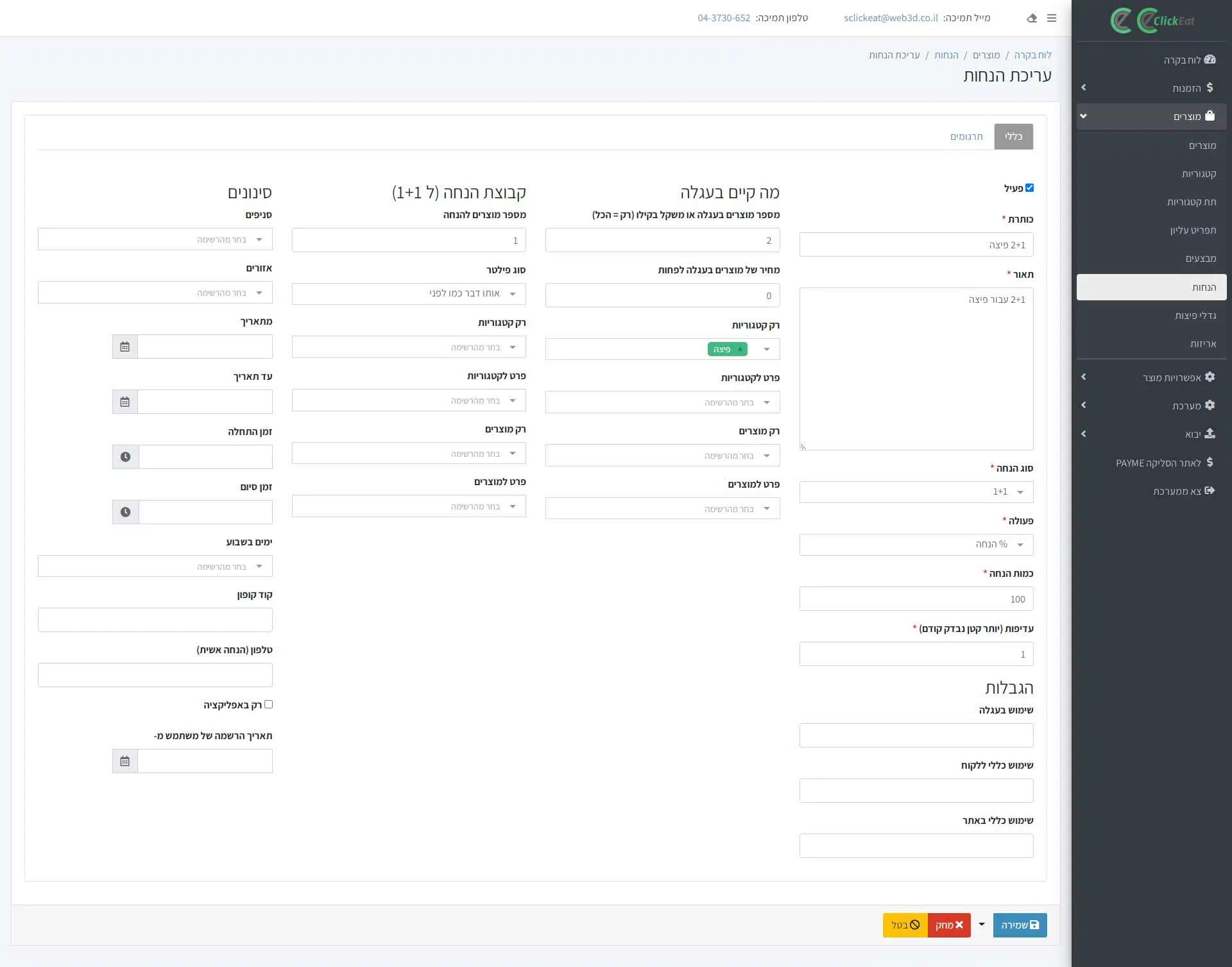Click the hamburger menu icon in header
The image size is (1232, 967).
[x=1051, y=18]
